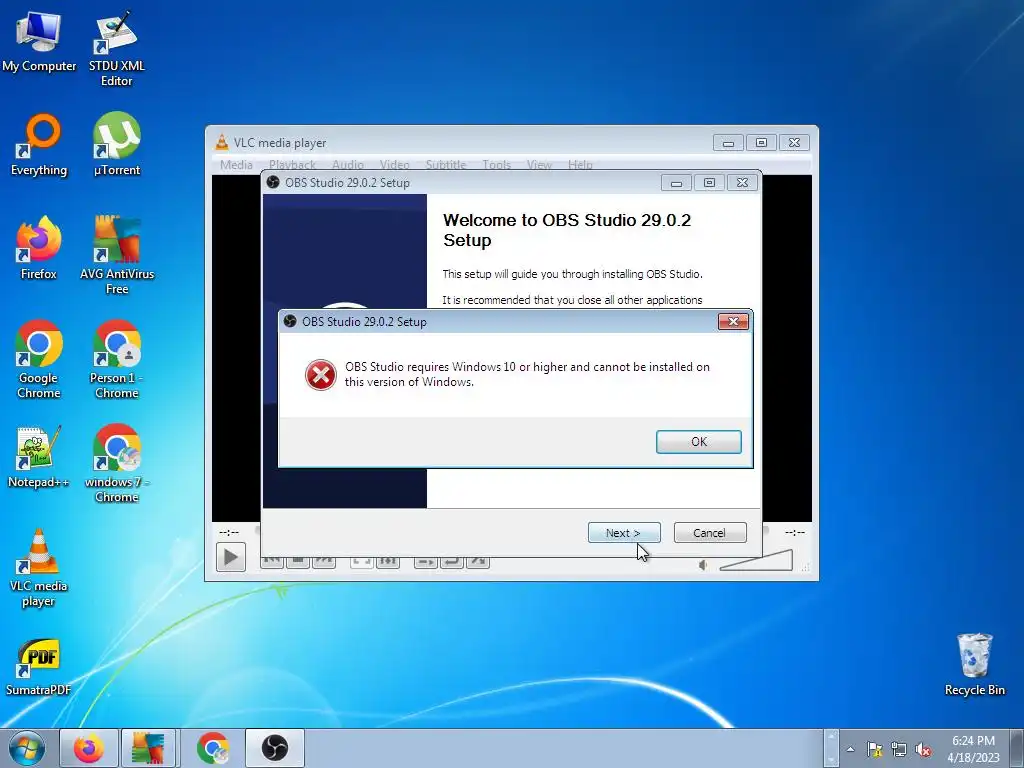The width and height of the screenshot is (1024, 768).
Task: Open the Playback menu in VLC
Action: point(292,165)
